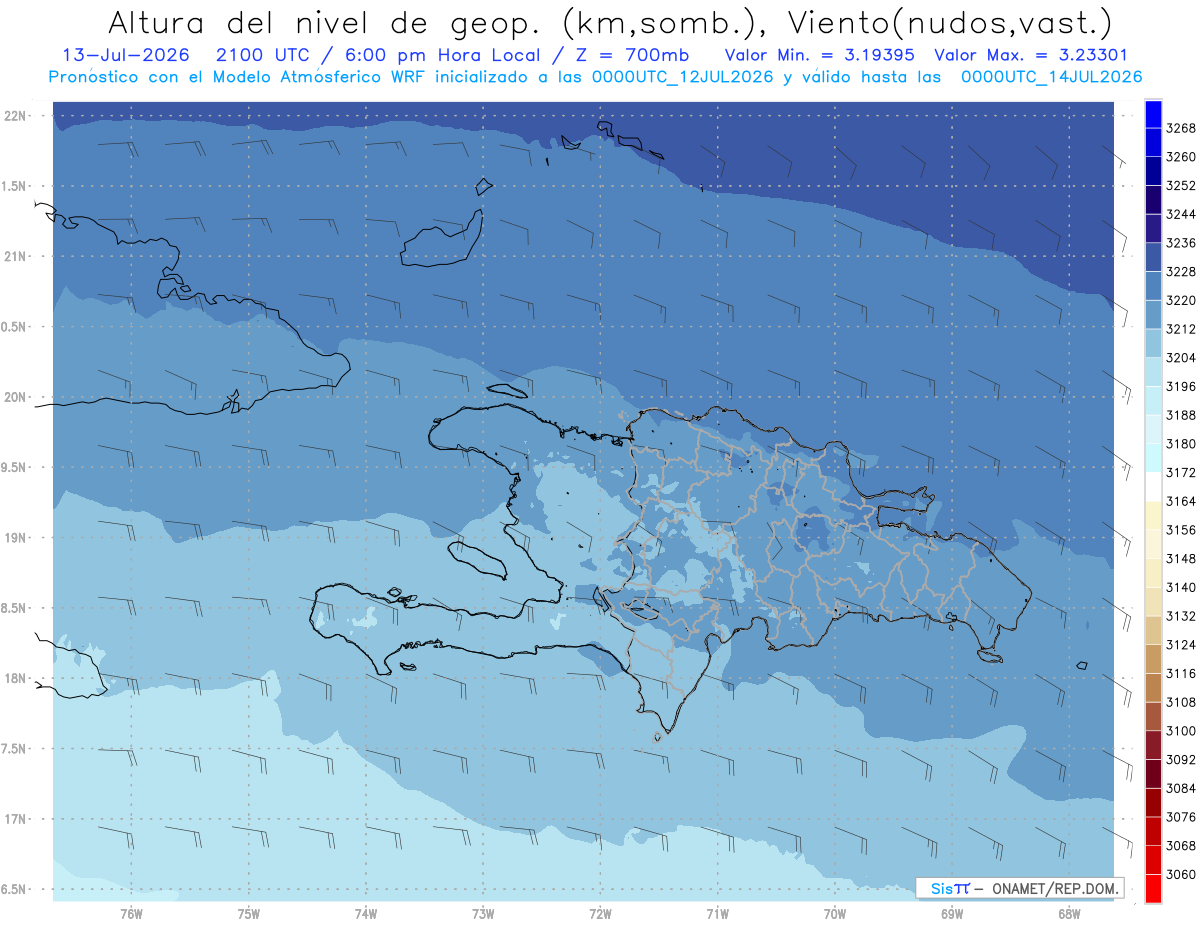The width and height of the screenshot is (1200, 927).
Task: Click the '20N' latitude label
Action: (15, 398)
